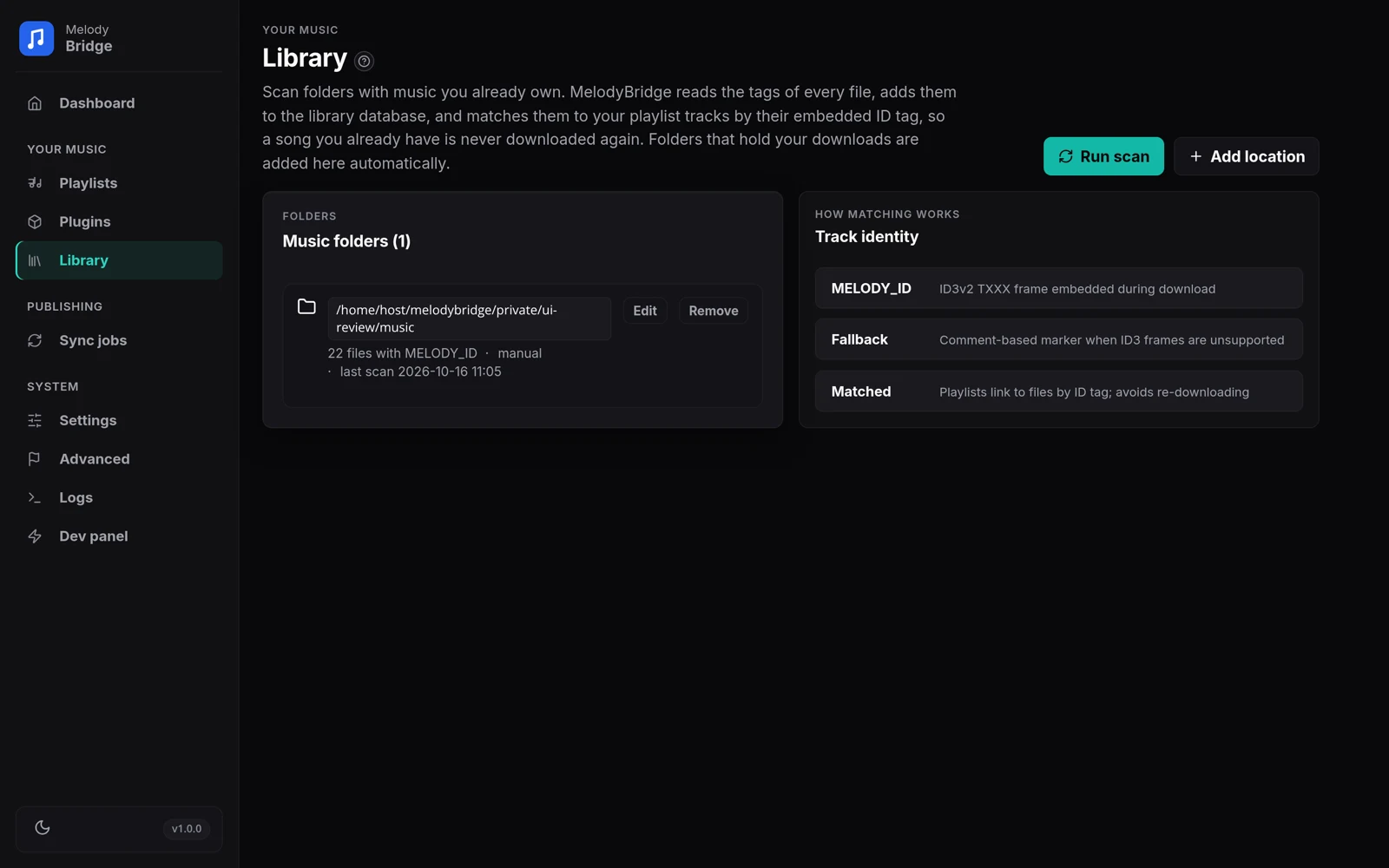This screenshot has height=868, width=1389.
Task: Select Library in the sidebar
Action: (119, 260)
